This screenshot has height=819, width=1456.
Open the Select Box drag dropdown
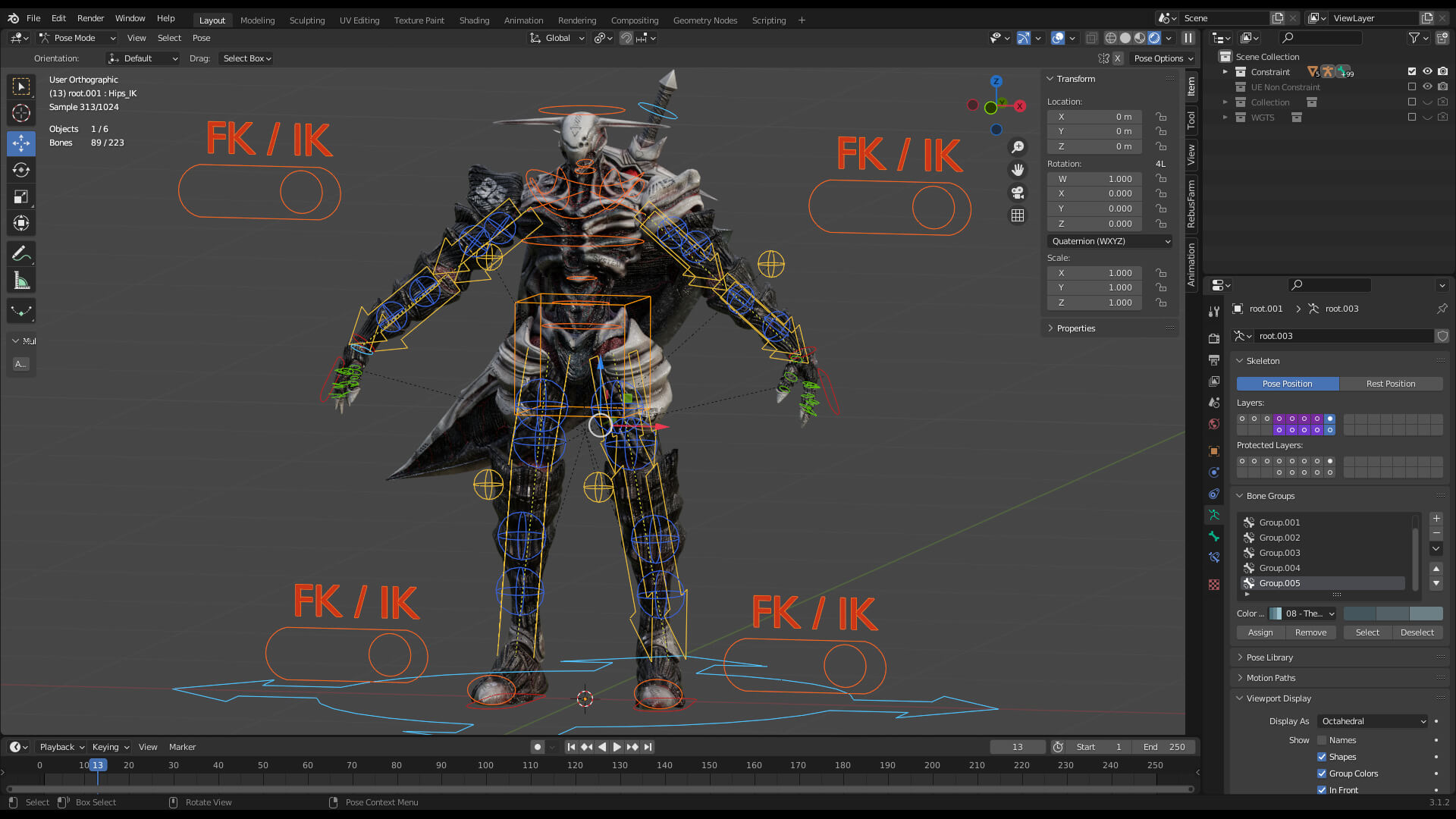(246, 58)
